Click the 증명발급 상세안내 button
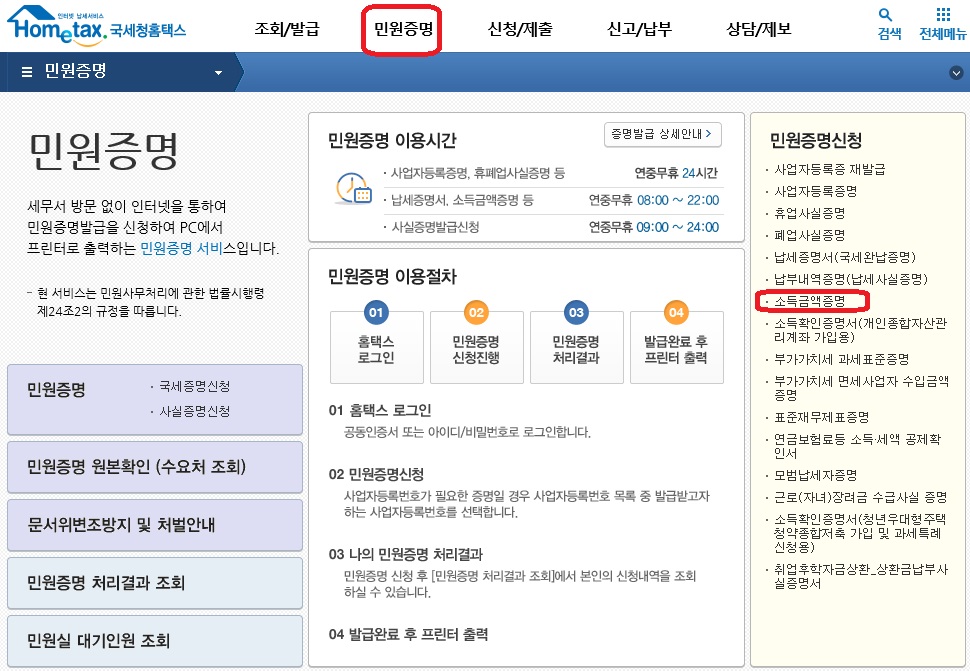970x671 pixels. point(663,134)
